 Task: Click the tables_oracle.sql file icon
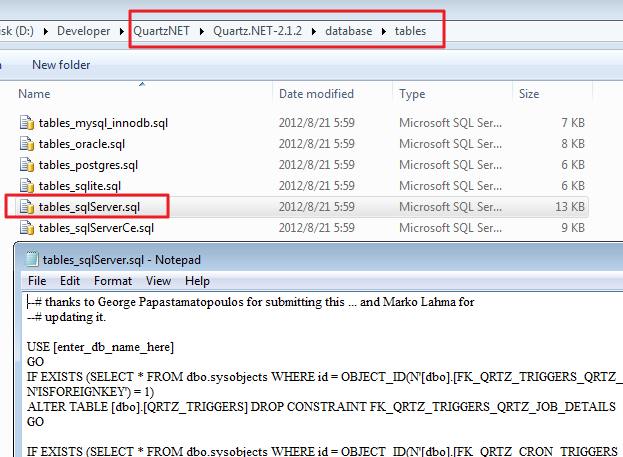[27, 144]
